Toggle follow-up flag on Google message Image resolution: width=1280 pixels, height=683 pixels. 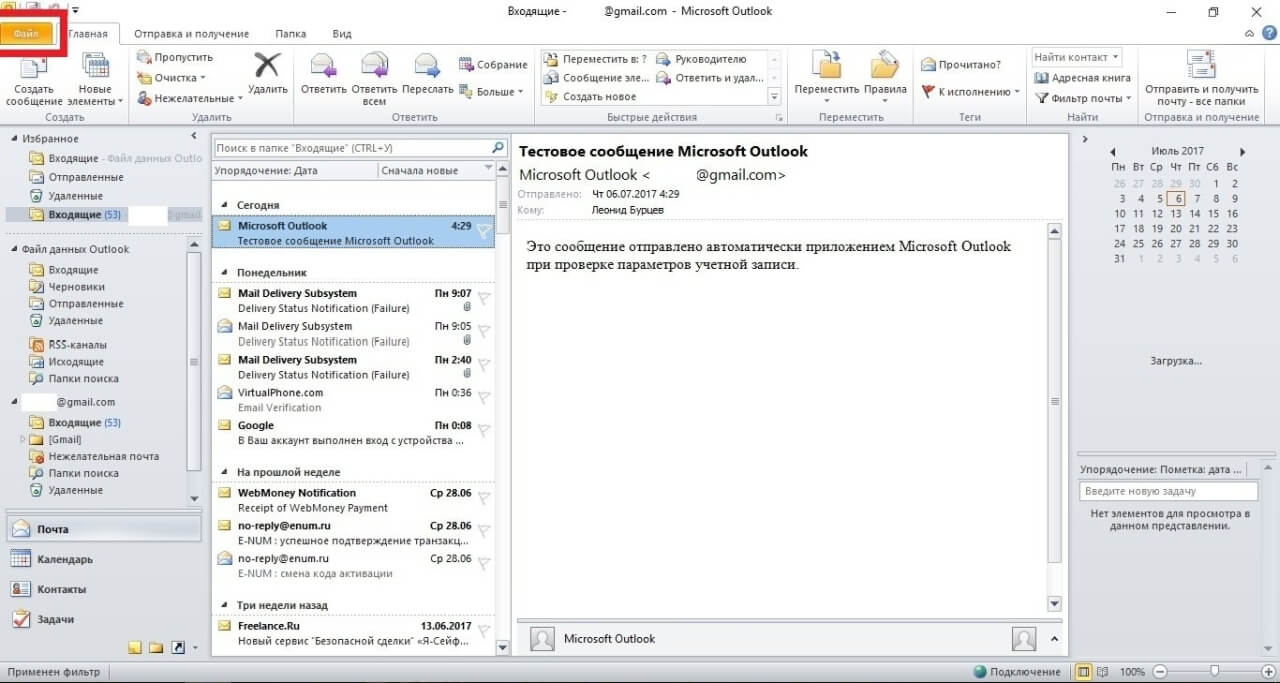pos(484,431)
